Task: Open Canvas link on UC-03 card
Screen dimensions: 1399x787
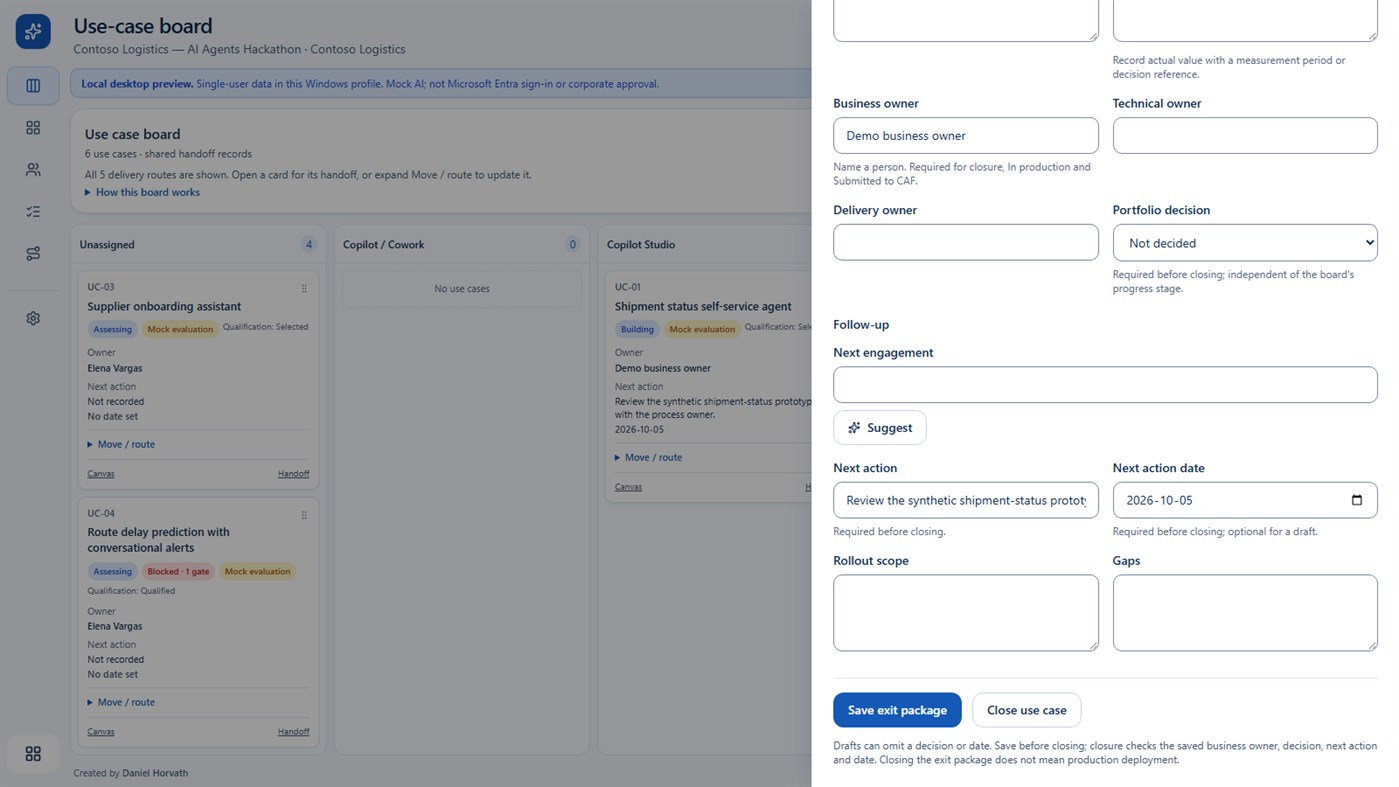Action: pos(101,474)
